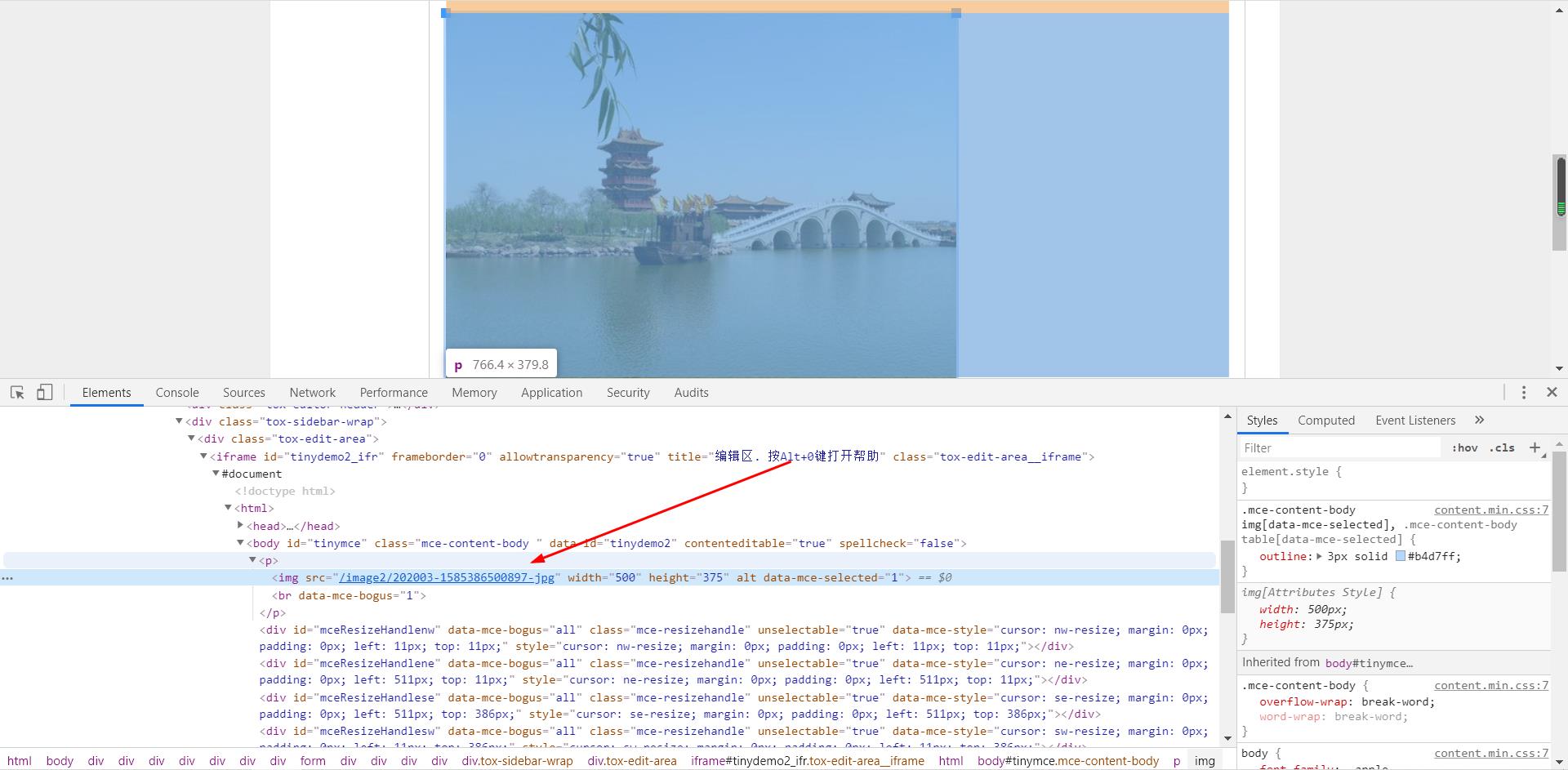Image resolution: width=1568 pixels, height=770 pixels.
Task: Click the top-left image resize handle
Action: pos(445,13)
